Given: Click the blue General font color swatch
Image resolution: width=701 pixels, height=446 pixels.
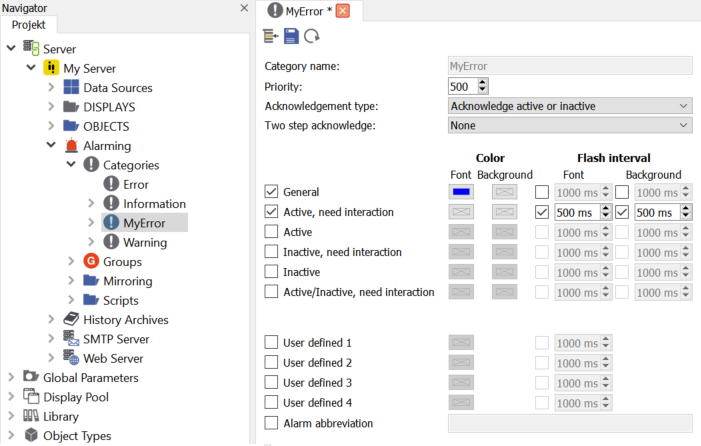Looking at the screenshot, I should coord(461,191).
